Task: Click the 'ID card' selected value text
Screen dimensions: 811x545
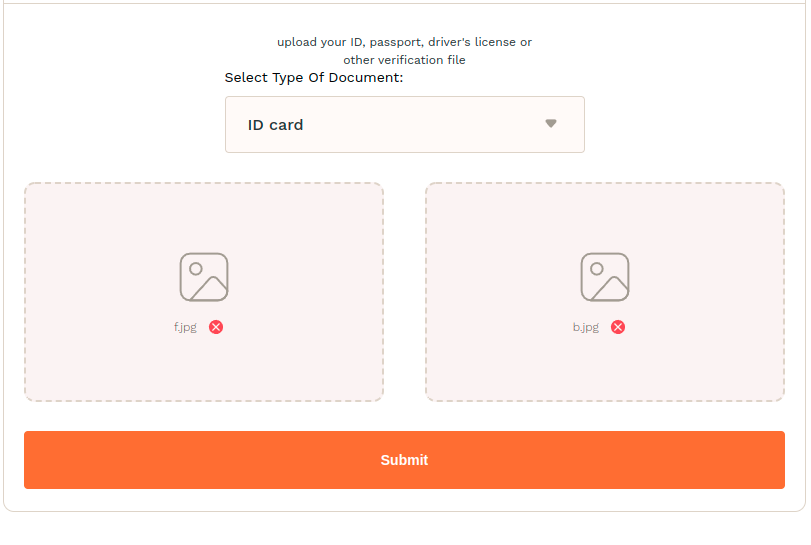Action: click(276, 125)
